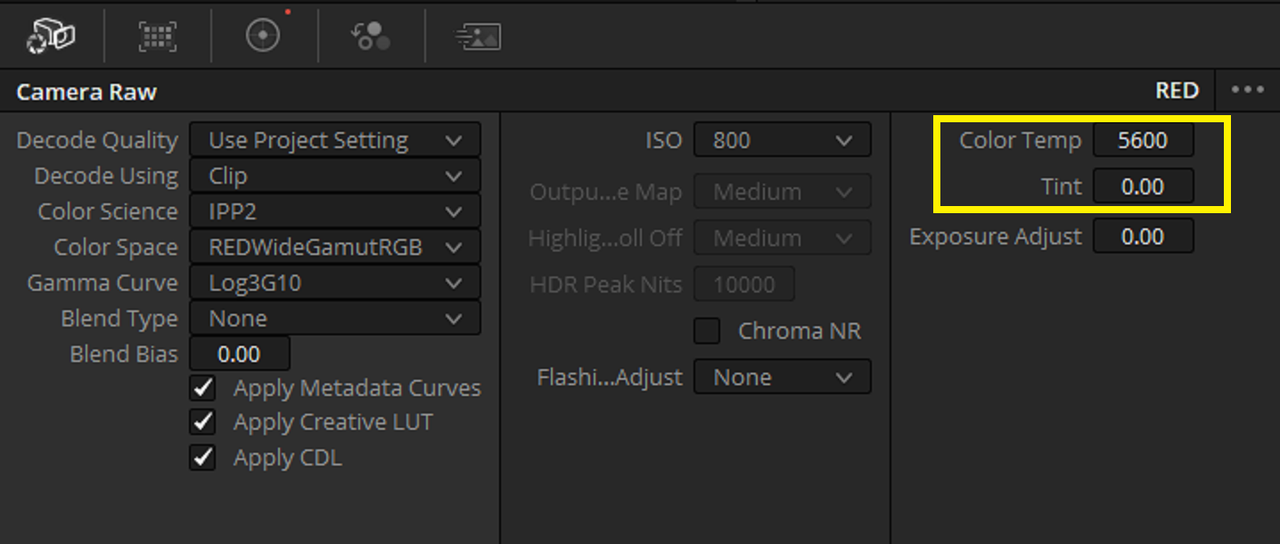Disable Apply CDL checkbox

[x=203, y=458]
